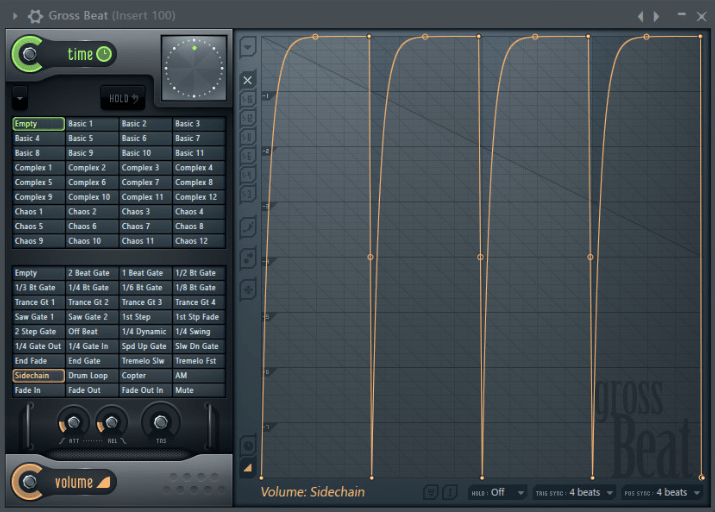Click the plugin settings gear icon

coord(35,16)
